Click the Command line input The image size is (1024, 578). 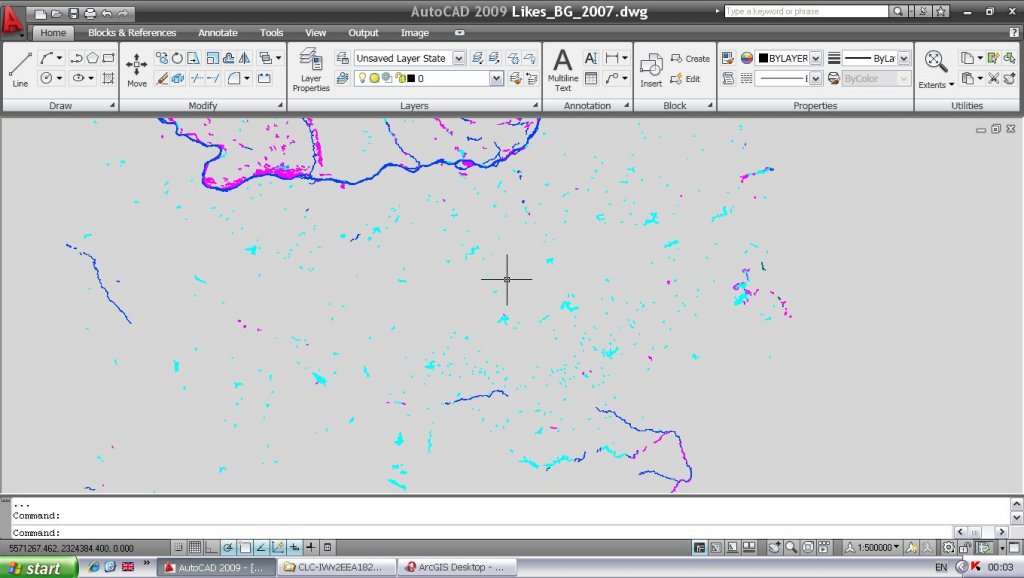(482, 532)
